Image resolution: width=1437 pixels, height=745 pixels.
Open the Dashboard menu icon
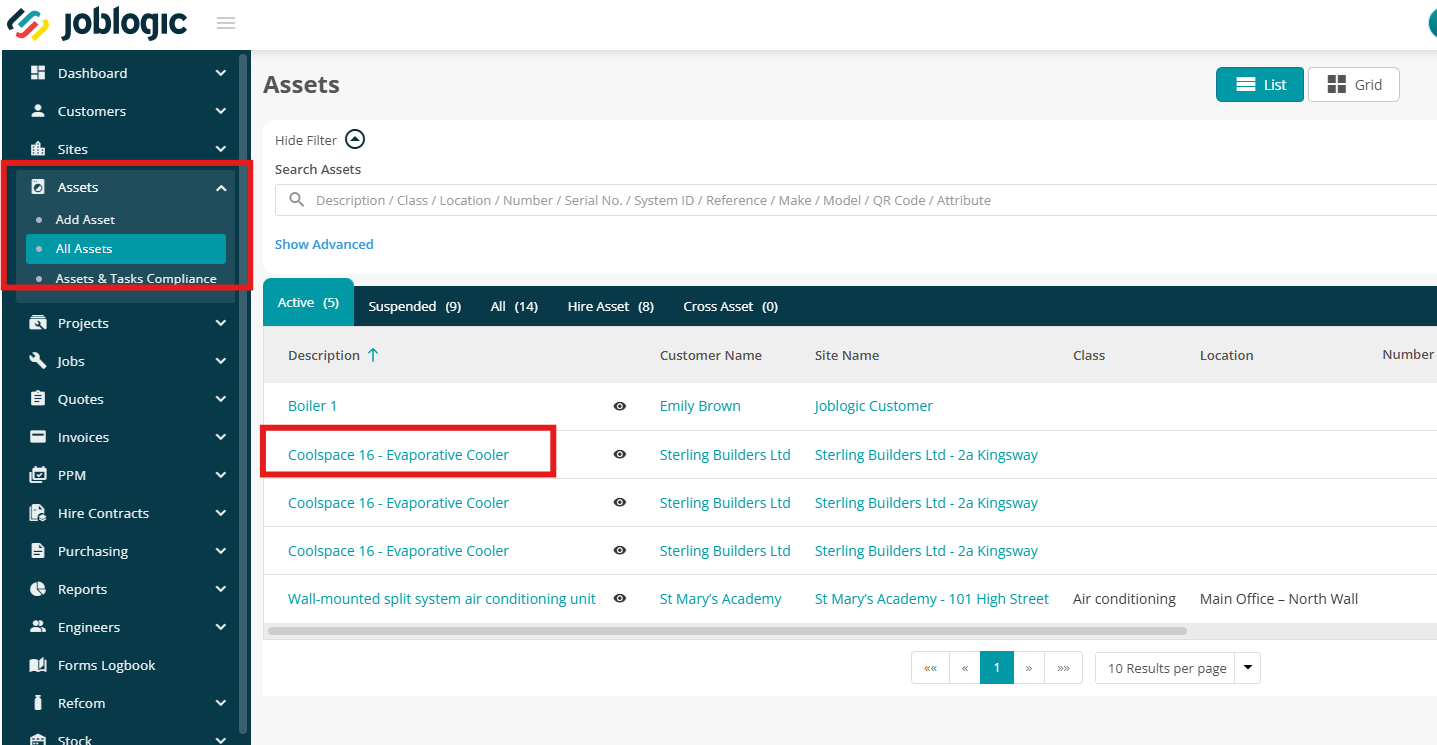coord(38,73)
